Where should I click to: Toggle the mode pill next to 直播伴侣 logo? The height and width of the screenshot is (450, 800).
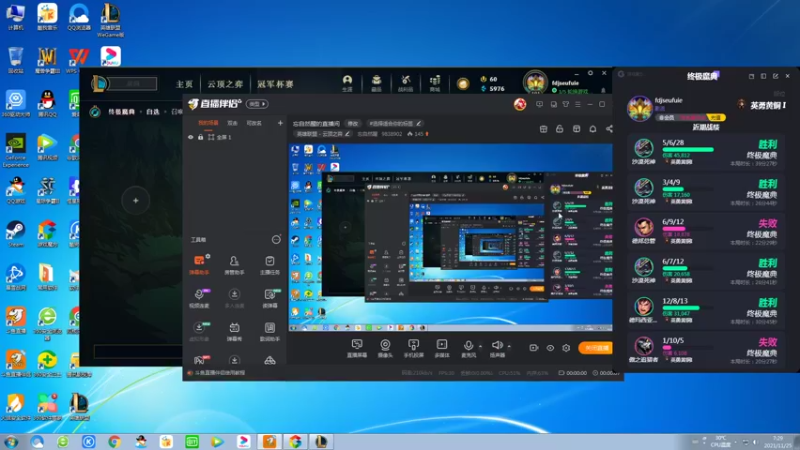257,104
